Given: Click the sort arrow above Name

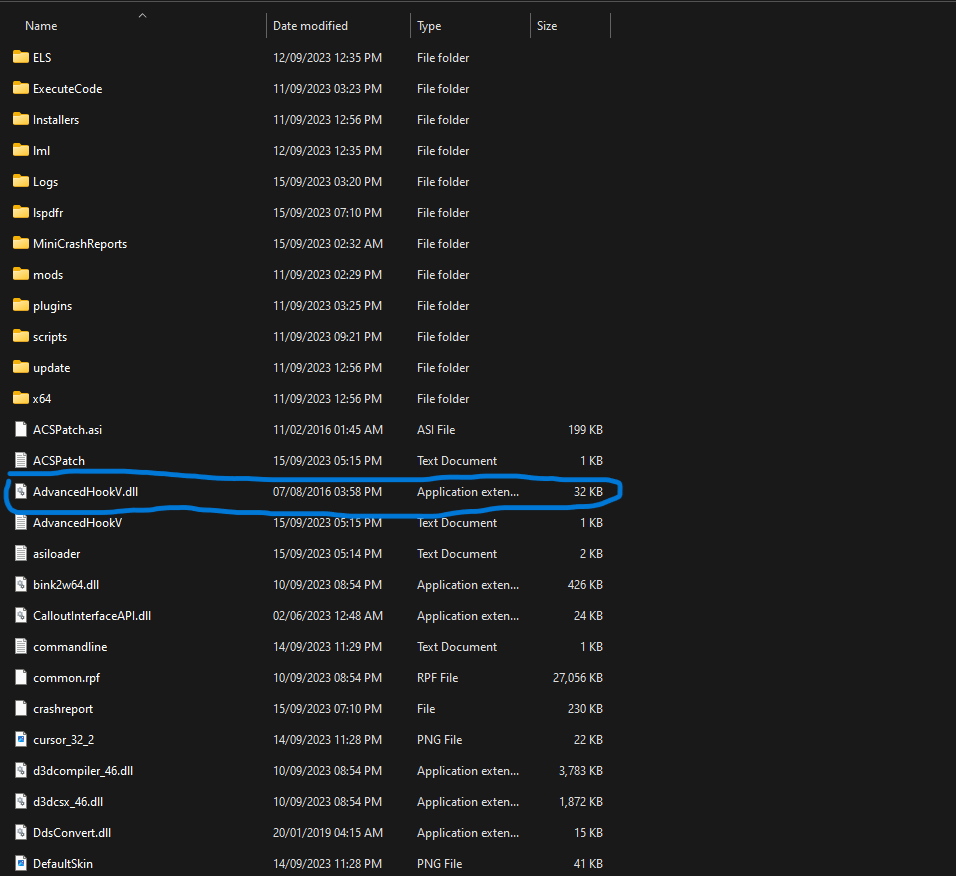Looking at the screenshot, I should [142, 15].
